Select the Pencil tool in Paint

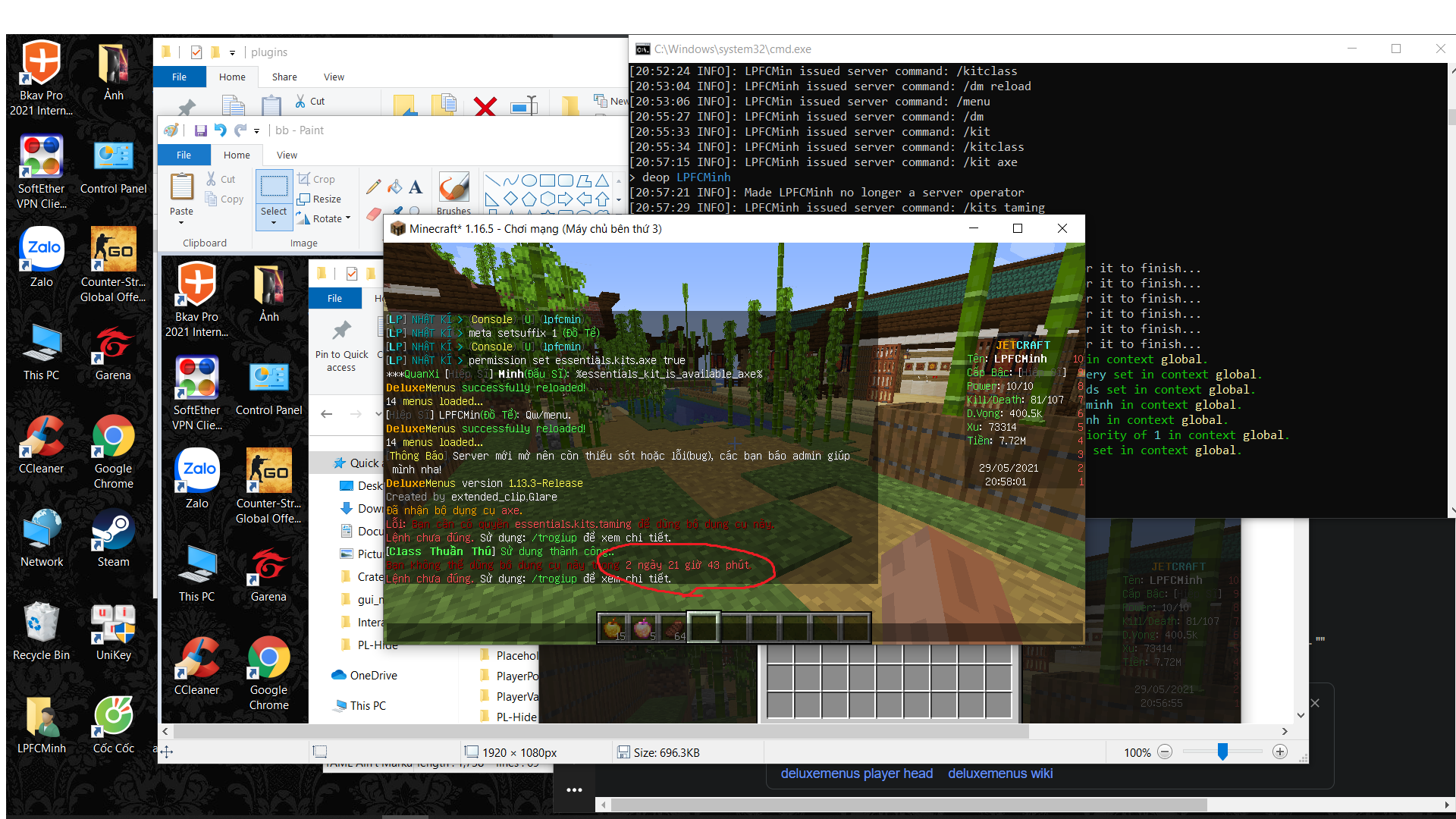[373, 187]
